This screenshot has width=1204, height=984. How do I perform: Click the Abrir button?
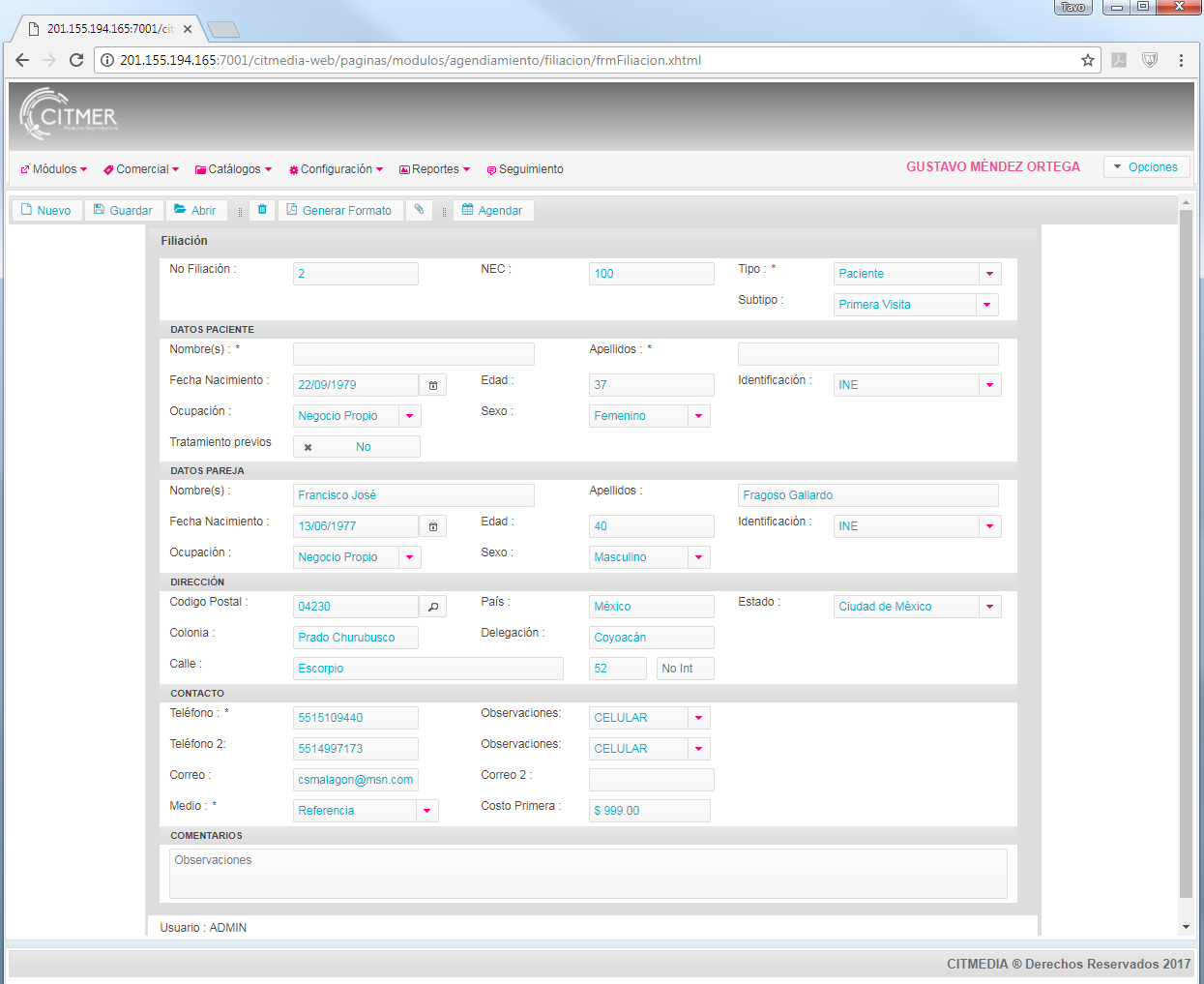click(195, 210)
